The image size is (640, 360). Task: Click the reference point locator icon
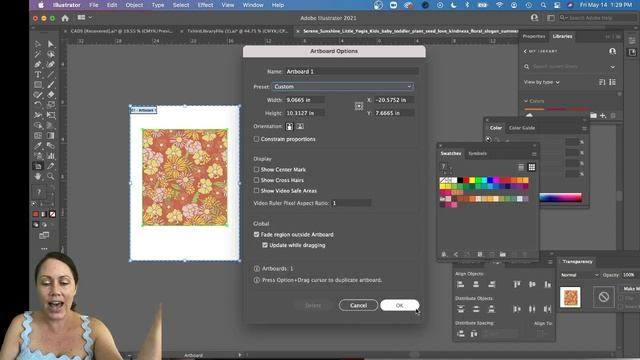point(359,106)
